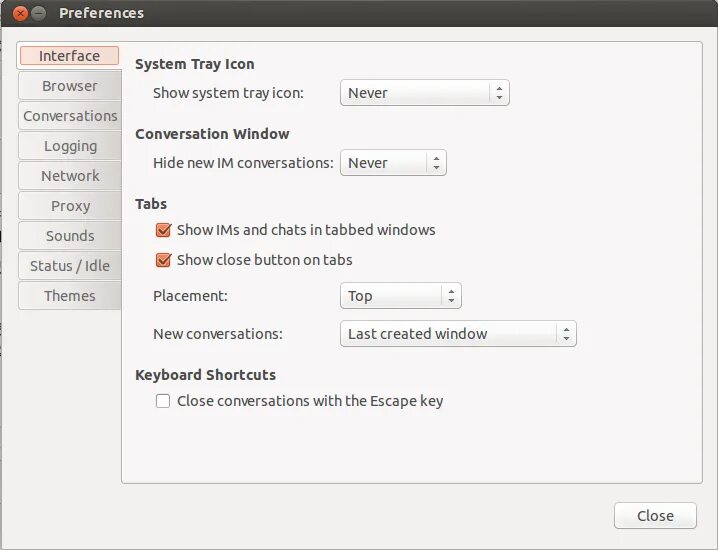
Task: Open the New conversations dropdown
Action: [x=458, y=334]
